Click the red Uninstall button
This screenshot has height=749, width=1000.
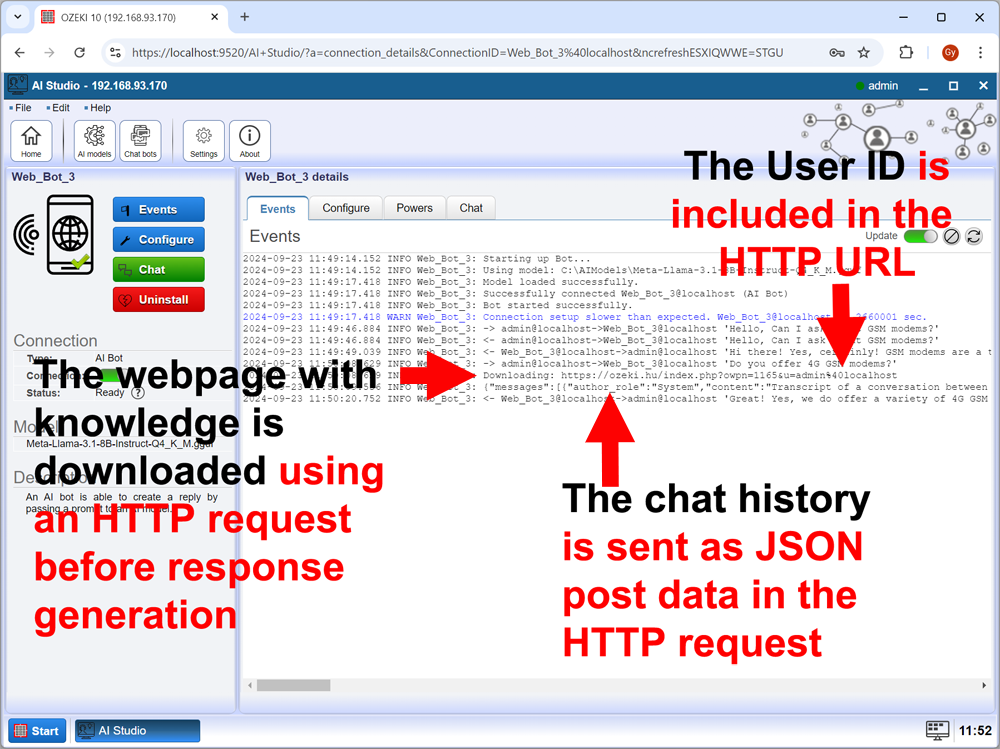[159, 299]
